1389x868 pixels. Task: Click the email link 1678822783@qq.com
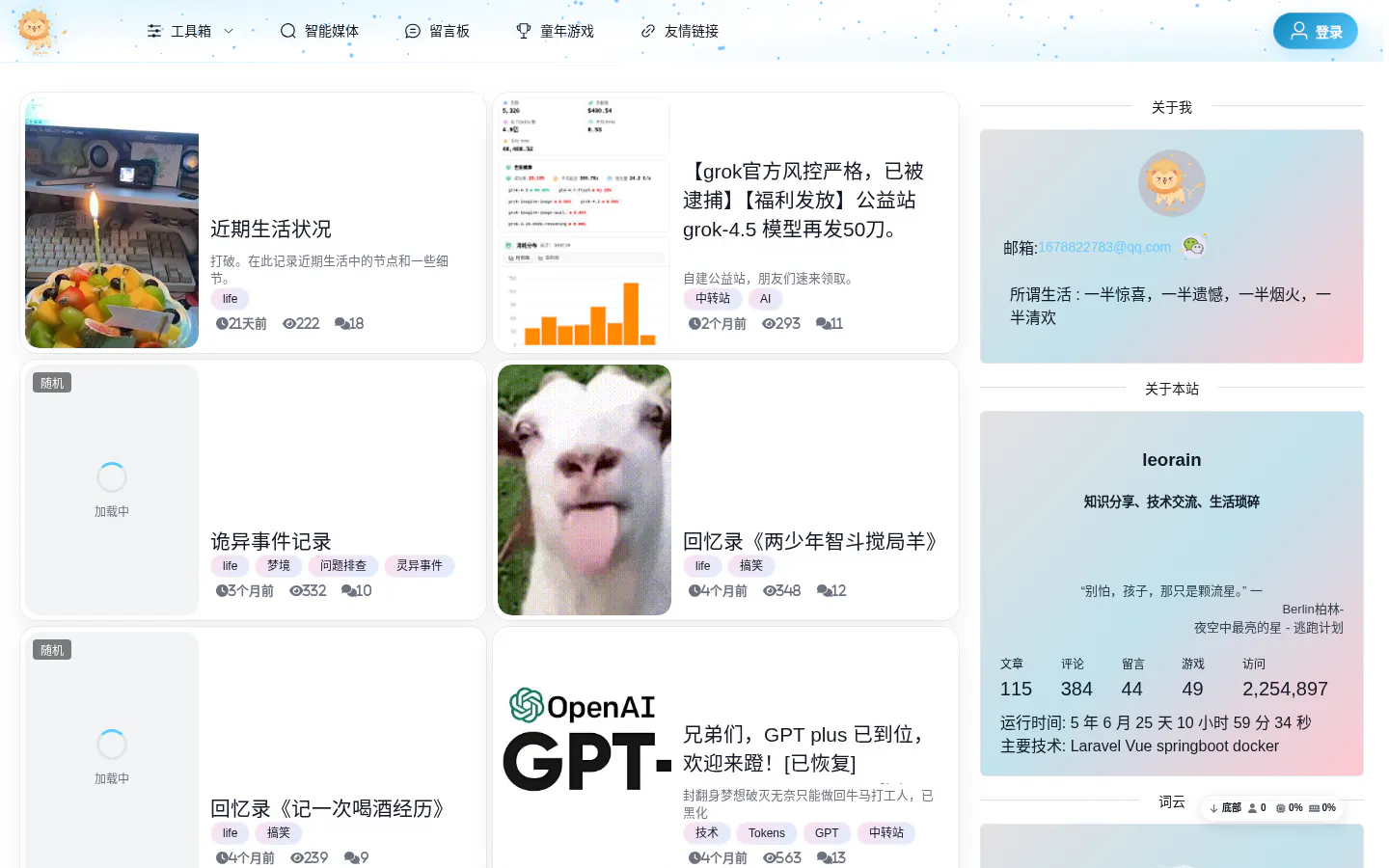(x=1104, y=247)
